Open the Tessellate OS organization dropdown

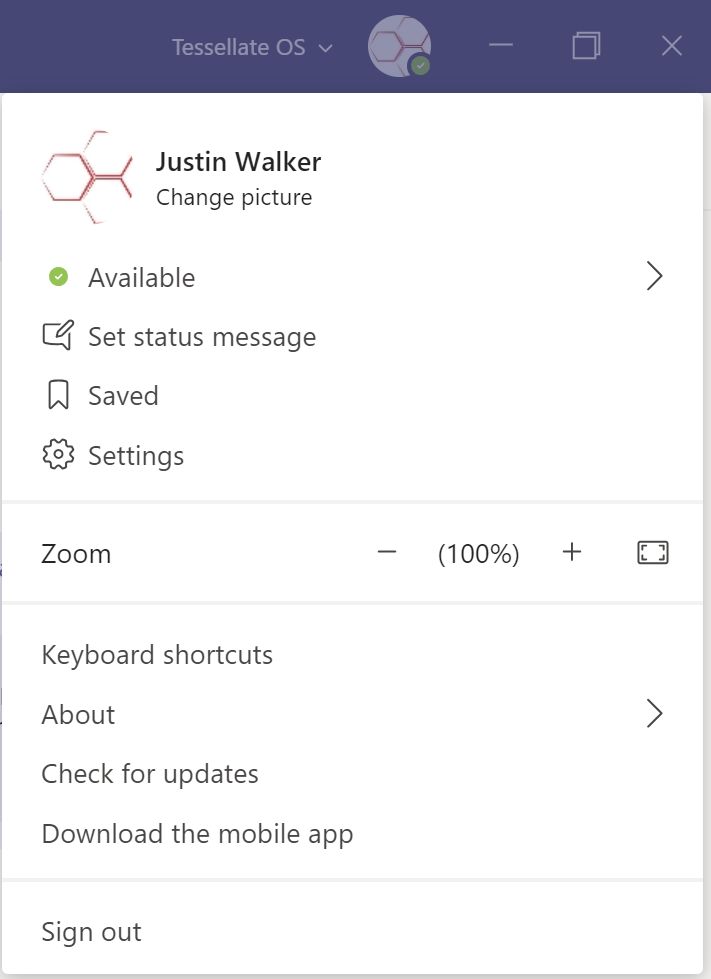252,47
